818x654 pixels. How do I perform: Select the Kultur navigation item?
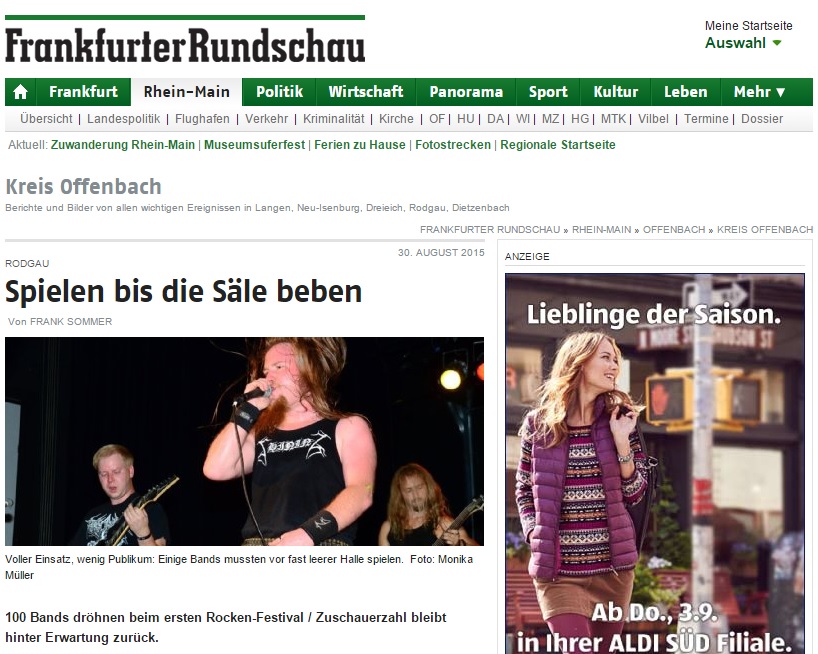(x=616, y=92)
